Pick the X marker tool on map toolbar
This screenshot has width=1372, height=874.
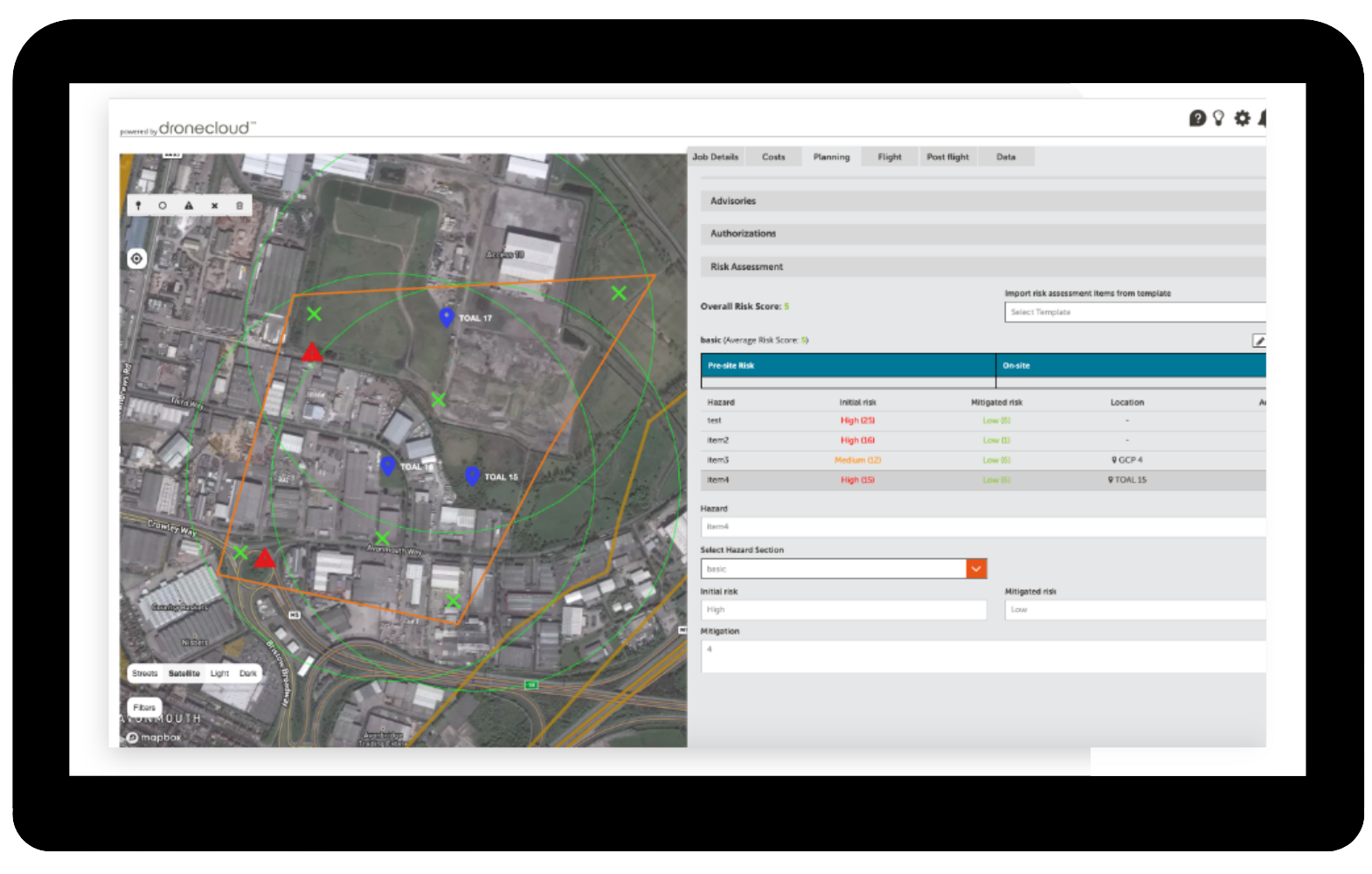coord(214,205)
